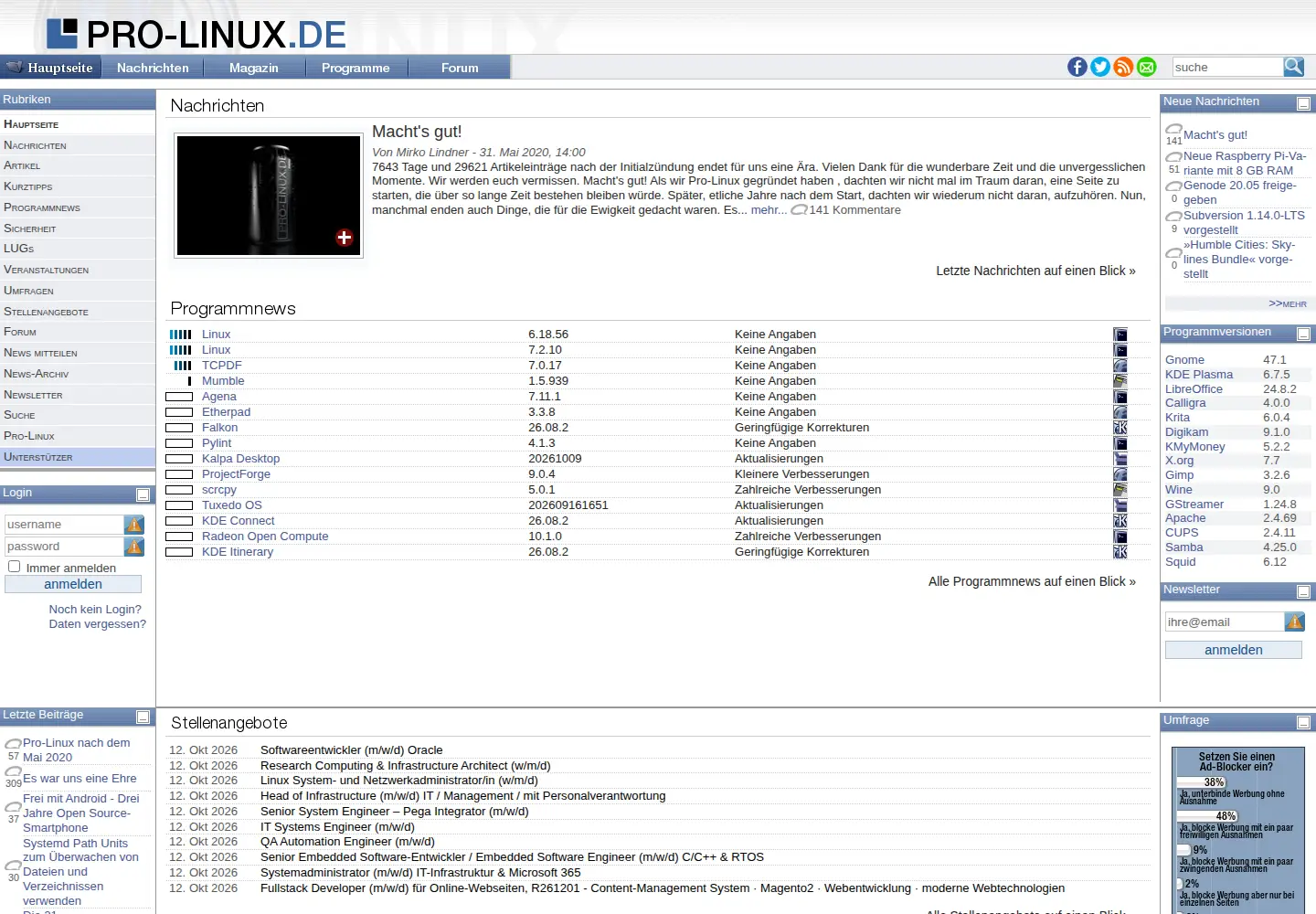The image size is (1316, 914).
Task: Open the category icon in Radeon Open Compute row
Action: [1120, 537]
